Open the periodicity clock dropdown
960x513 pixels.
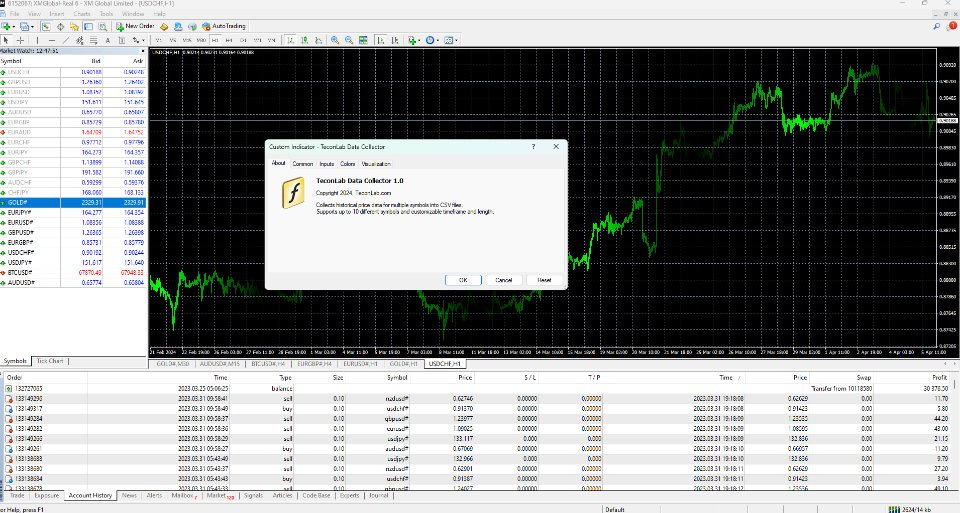(x=432, y=40)
